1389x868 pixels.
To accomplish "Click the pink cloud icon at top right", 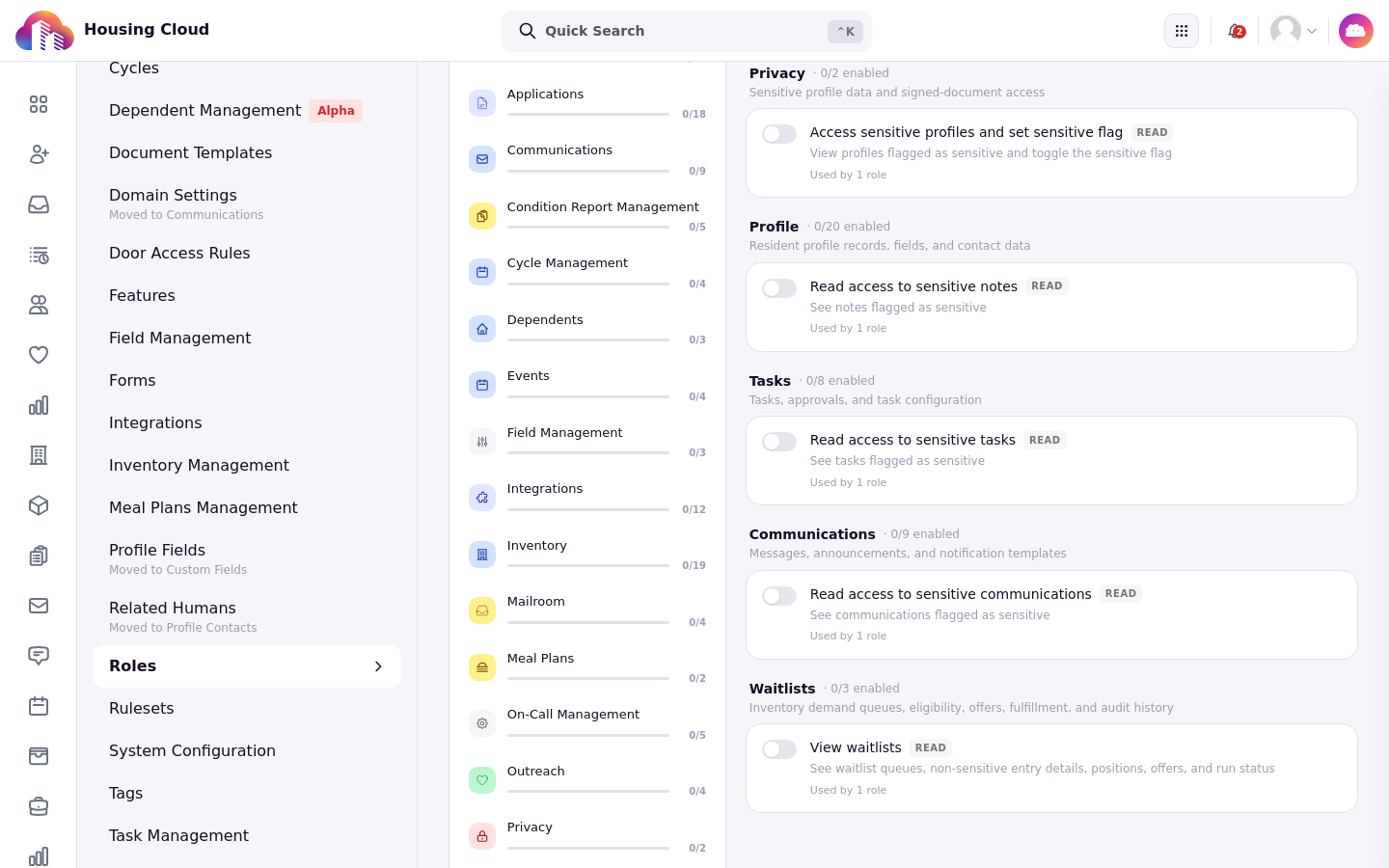I will (1356, 31).
